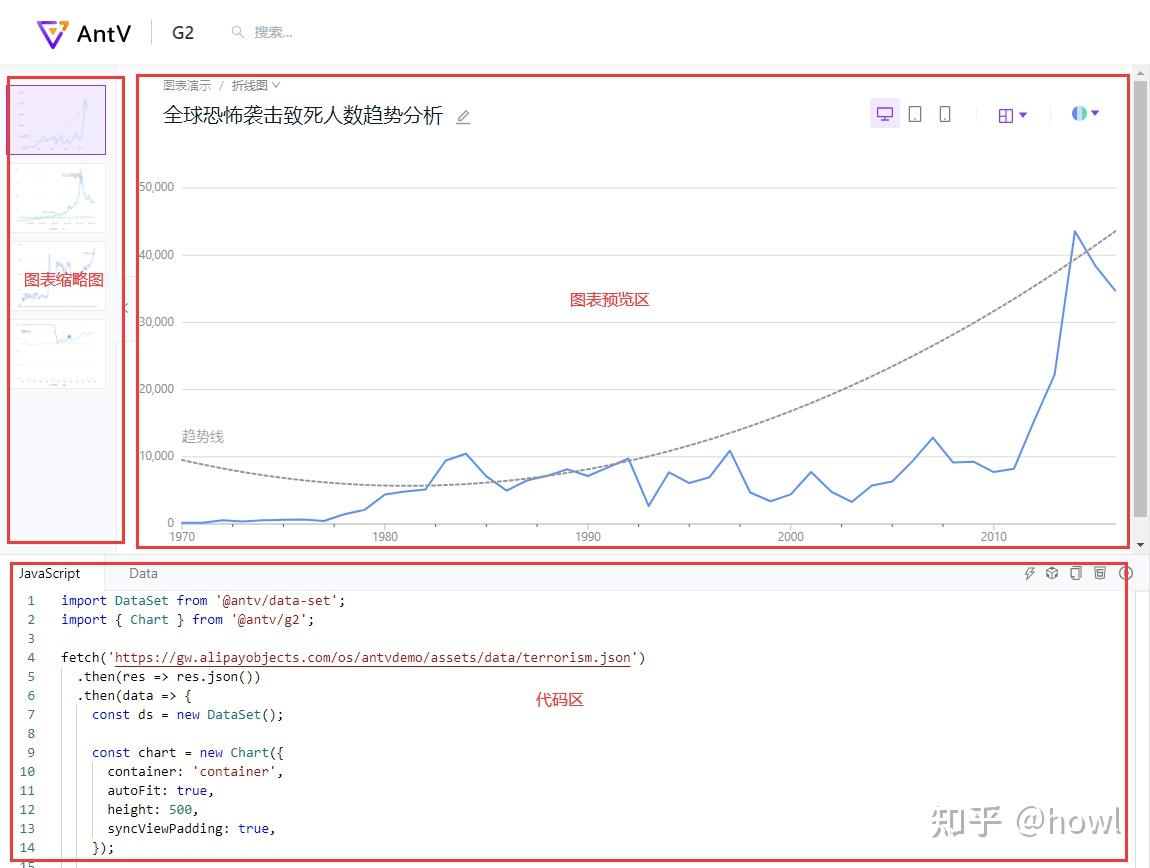This screenshot has width=1150, height=868.
Task: Toggle the editor theme with the circle icon
Action: [x=1126, y=573]
